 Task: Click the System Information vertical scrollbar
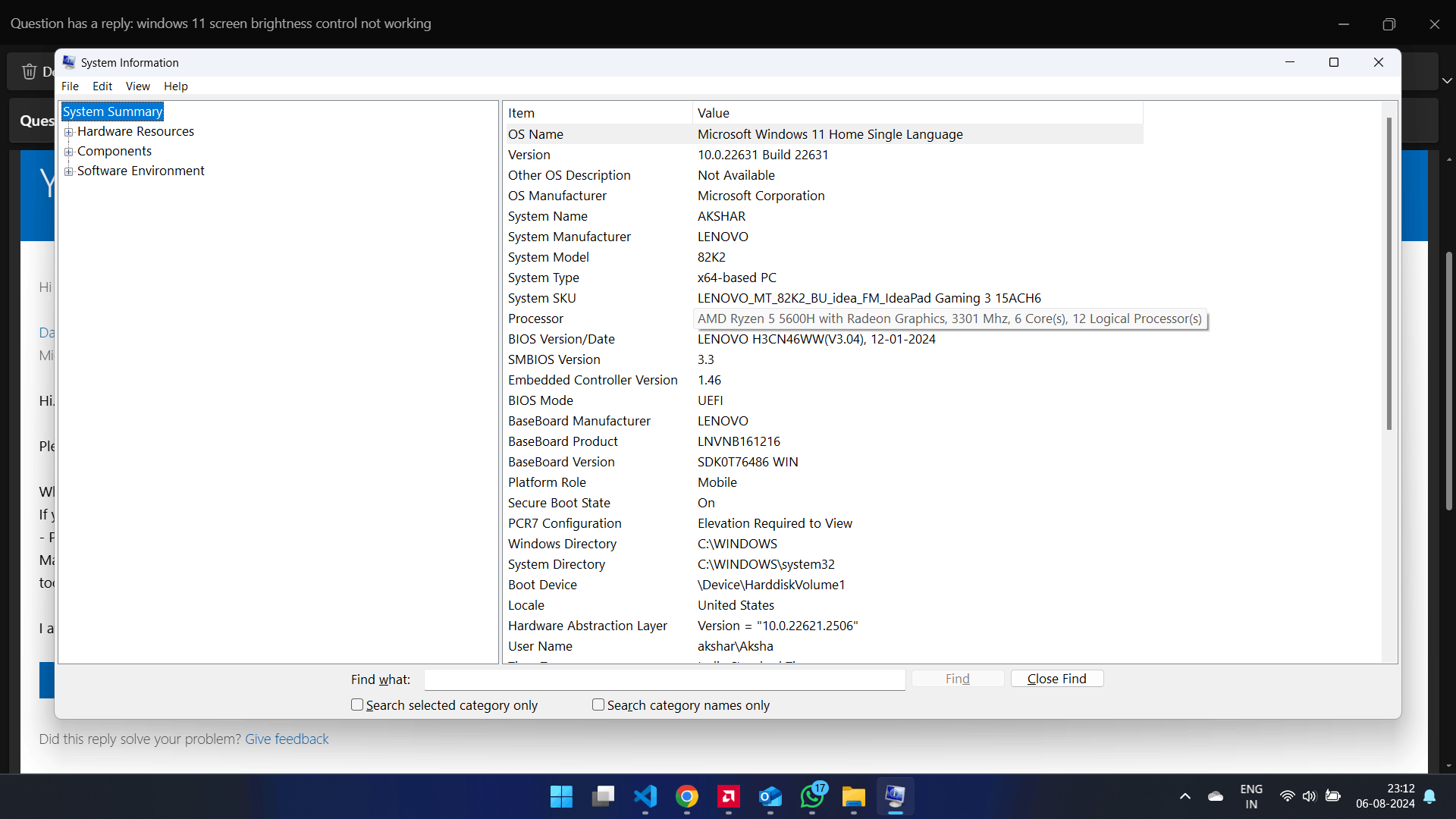(x=1389, y=273)
